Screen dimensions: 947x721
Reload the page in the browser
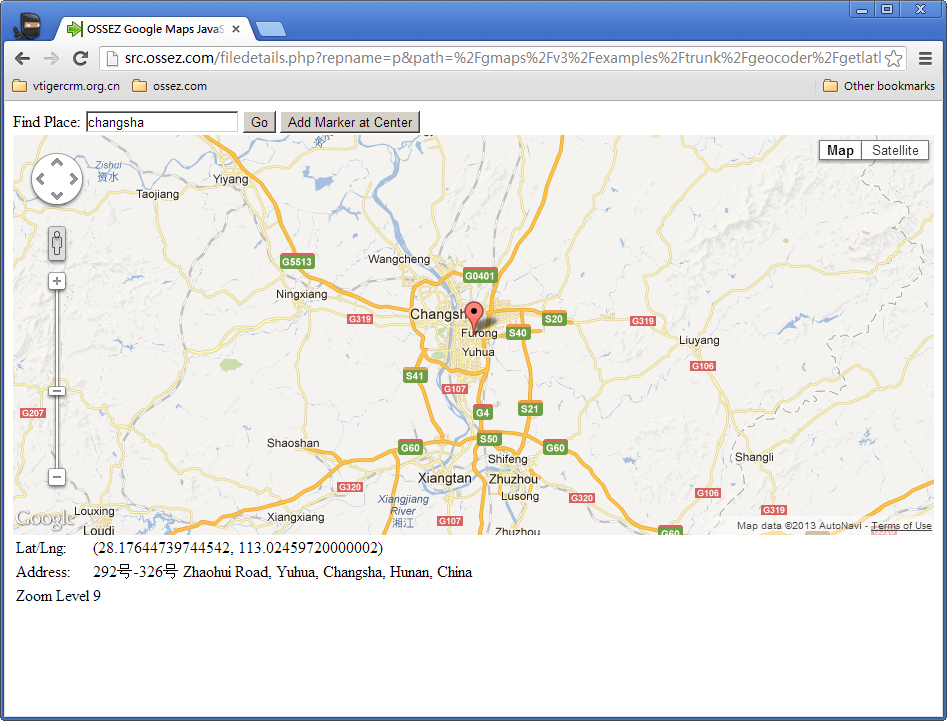(x=81, y=58)
